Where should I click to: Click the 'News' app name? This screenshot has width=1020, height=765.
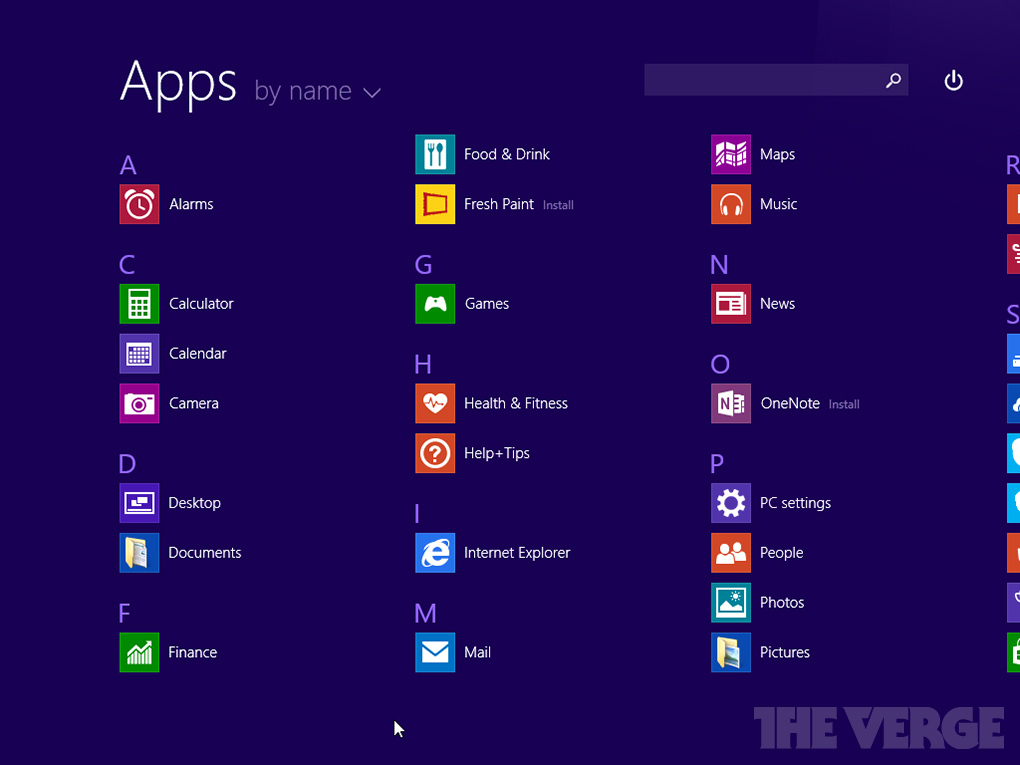tap(777, 304)
